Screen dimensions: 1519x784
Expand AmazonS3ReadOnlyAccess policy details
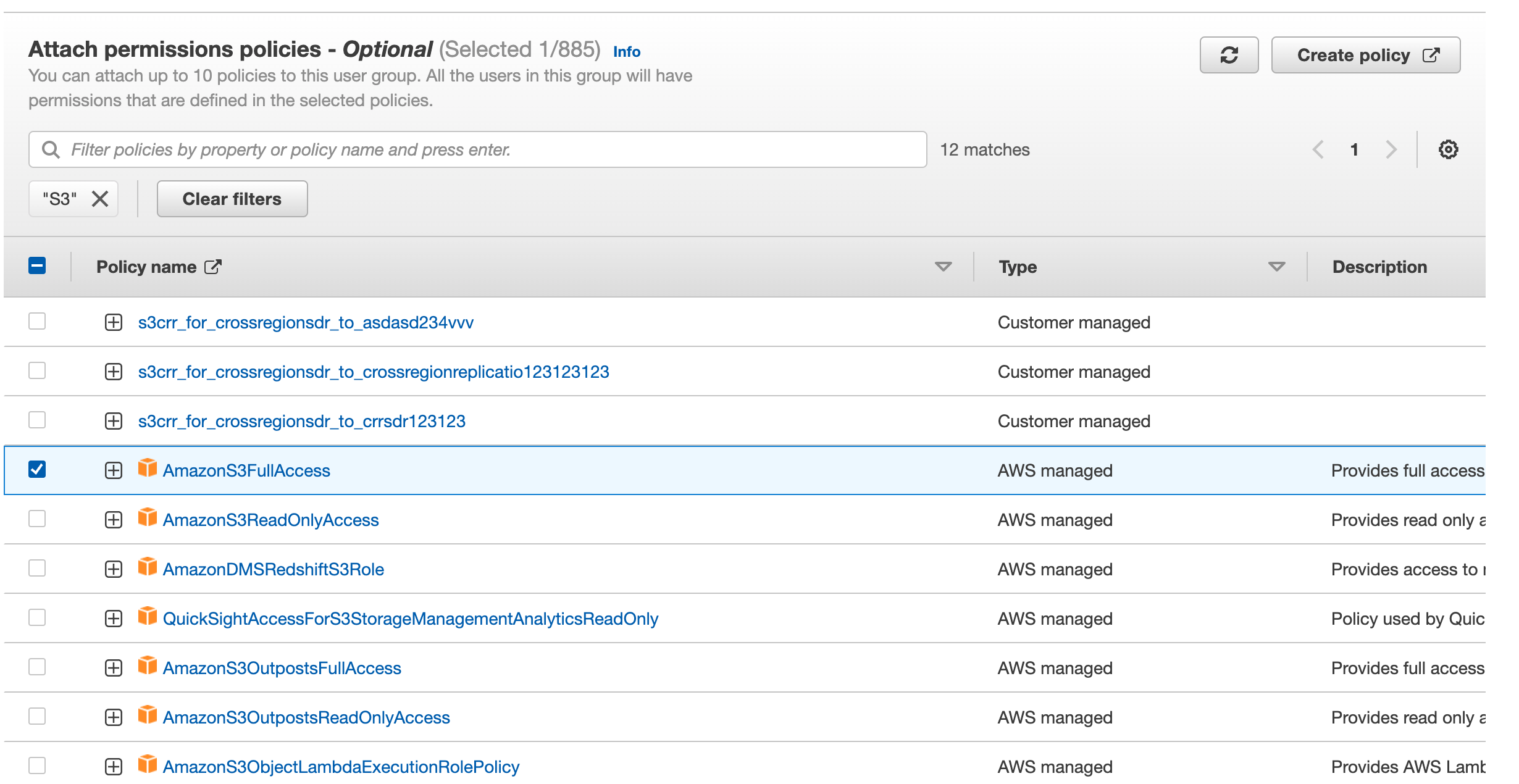(114, 520)
